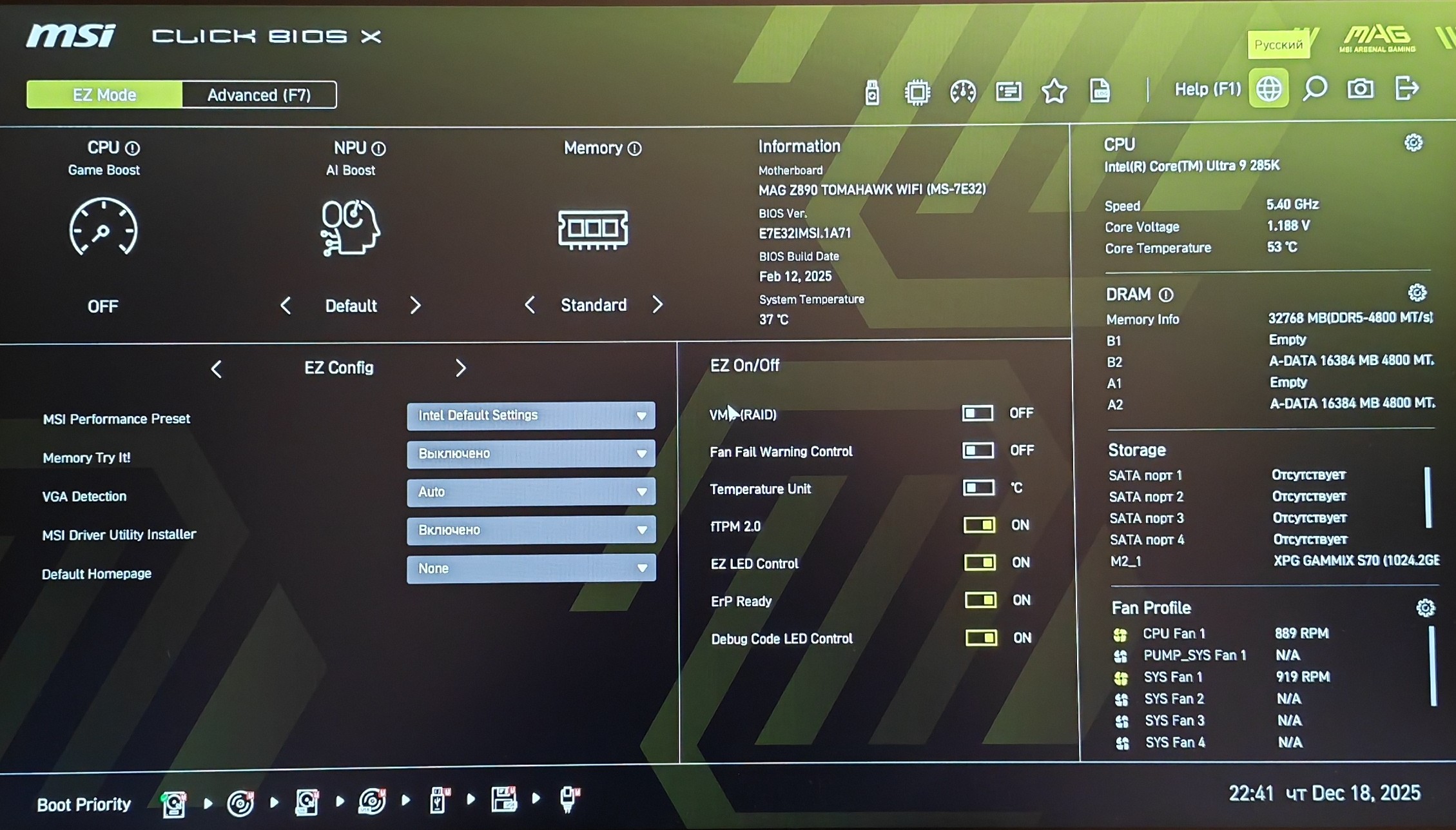Click the PUMP_SYS Fan 1 row label
This screenshot has height=830, width=1456.
[1194, 655]
